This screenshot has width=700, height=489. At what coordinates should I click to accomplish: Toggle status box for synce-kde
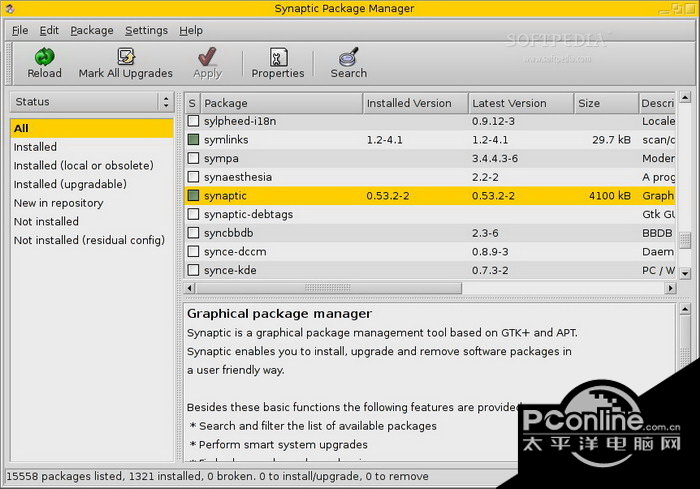(193, 270)
